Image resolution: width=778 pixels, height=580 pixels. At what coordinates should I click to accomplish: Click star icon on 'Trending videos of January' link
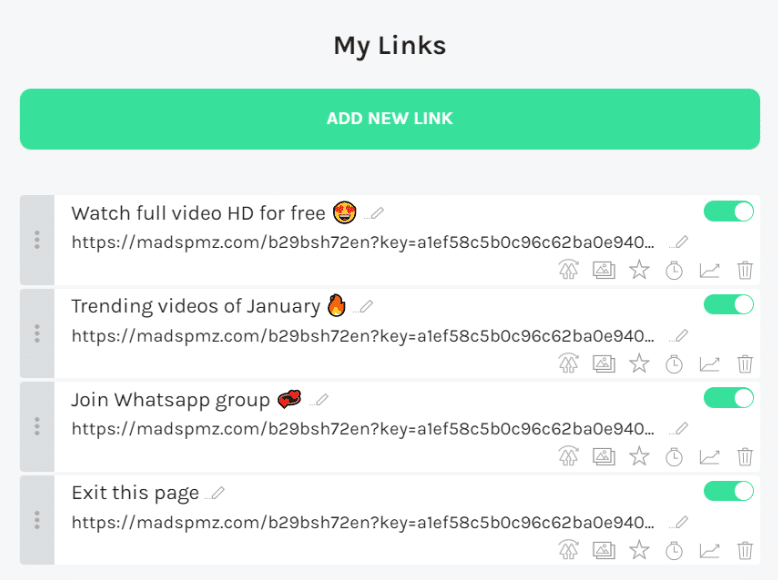point(639,364)
